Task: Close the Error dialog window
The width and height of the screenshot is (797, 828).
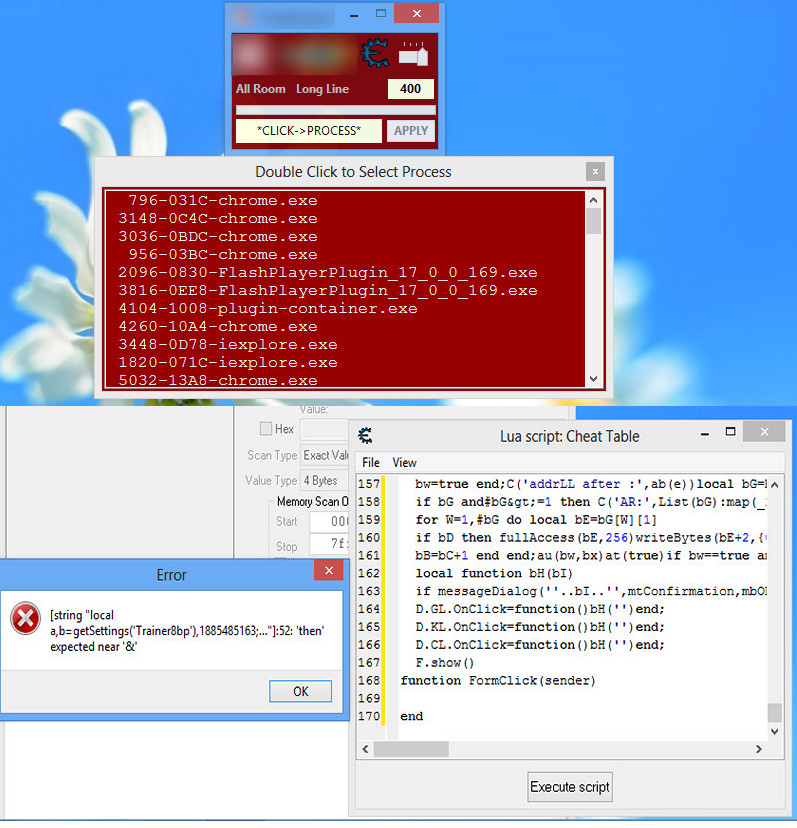Action: tap(328, 571)
